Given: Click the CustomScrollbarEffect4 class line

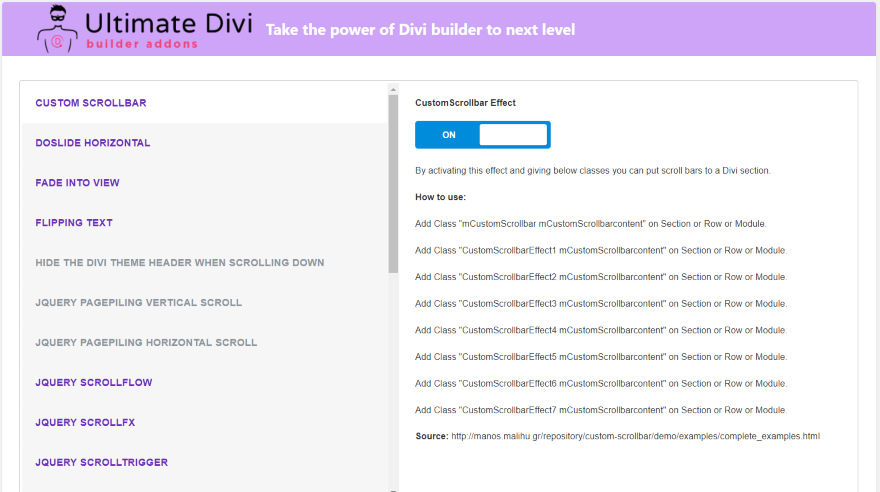Looking at the screenshot, I should click(601, 330).
